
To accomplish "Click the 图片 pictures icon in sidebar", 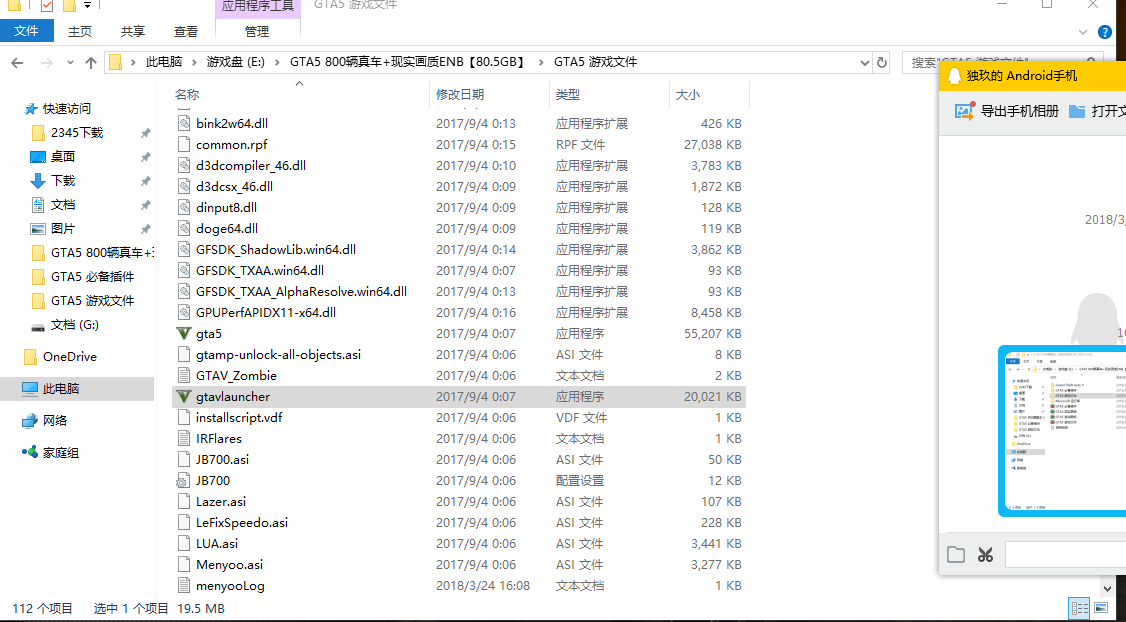I will pyautogui.click(x=38, y=229).
